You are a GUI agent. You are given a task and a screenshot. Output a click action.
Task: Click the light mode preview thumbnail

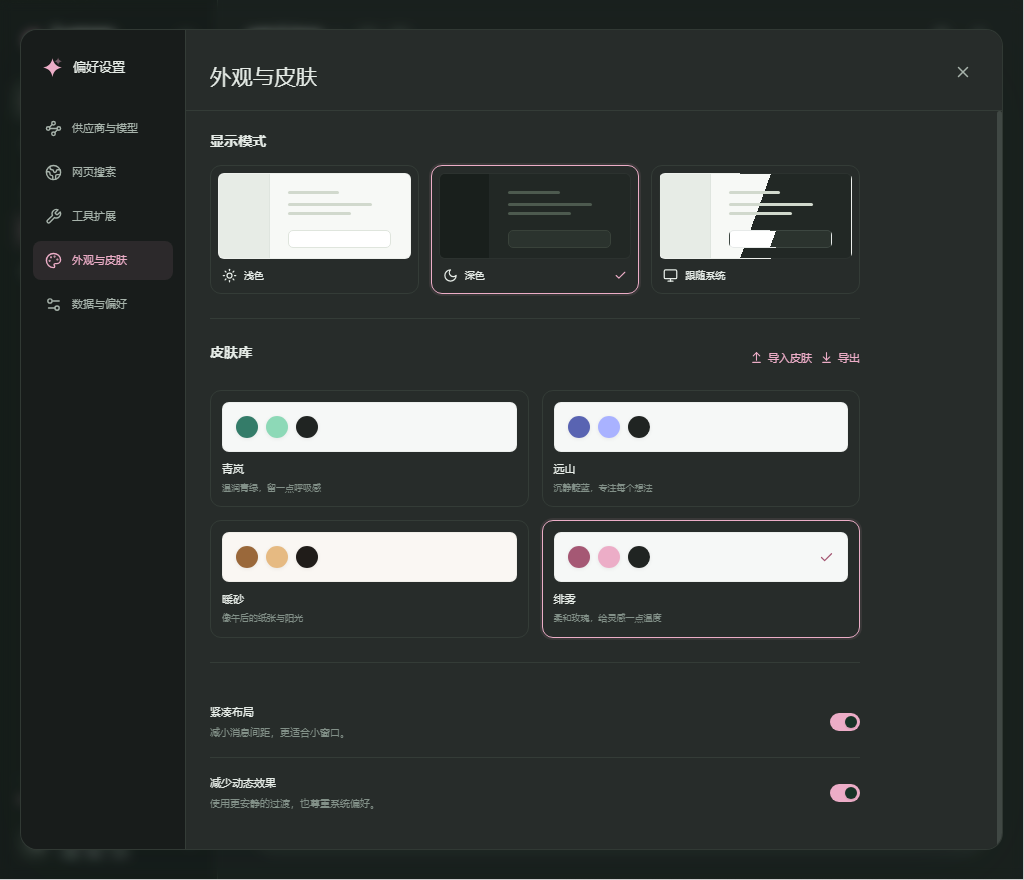click(x=314, y=216)
